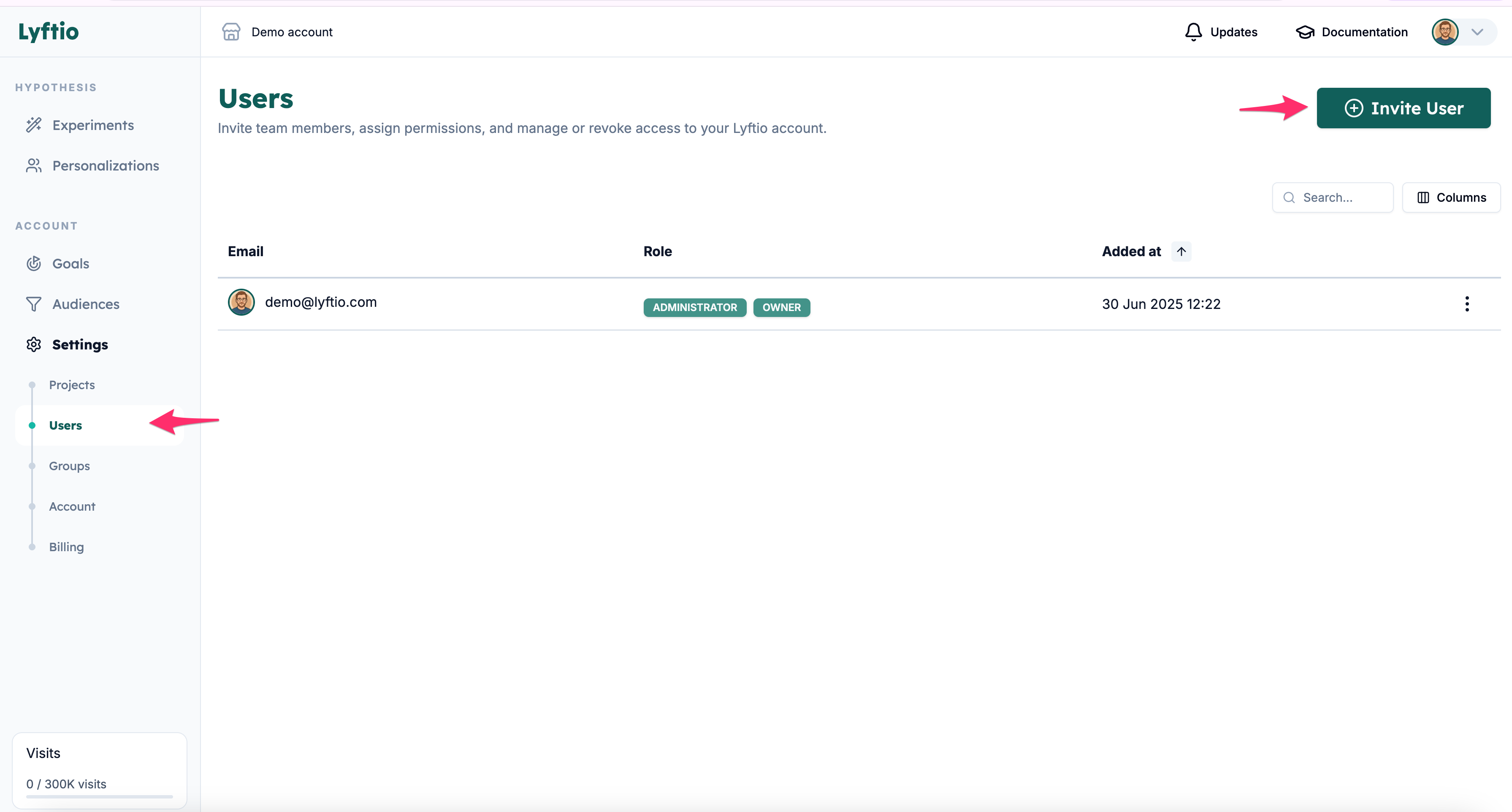This screenshot has height=812, width=1512.
Task: Click the profile avatar in header
Action: 1445,32
